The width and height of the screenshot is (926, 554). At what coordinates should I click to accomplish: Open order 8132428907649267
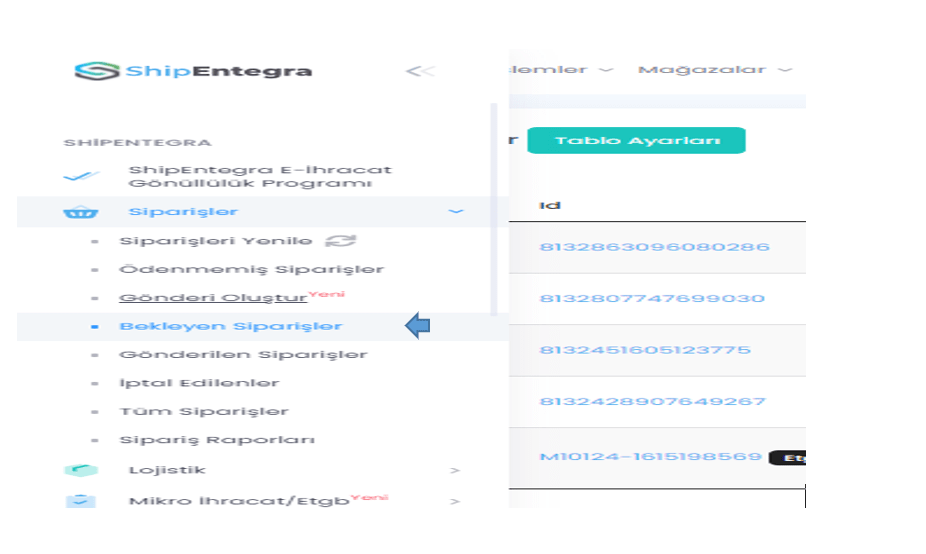pos(653,401)
